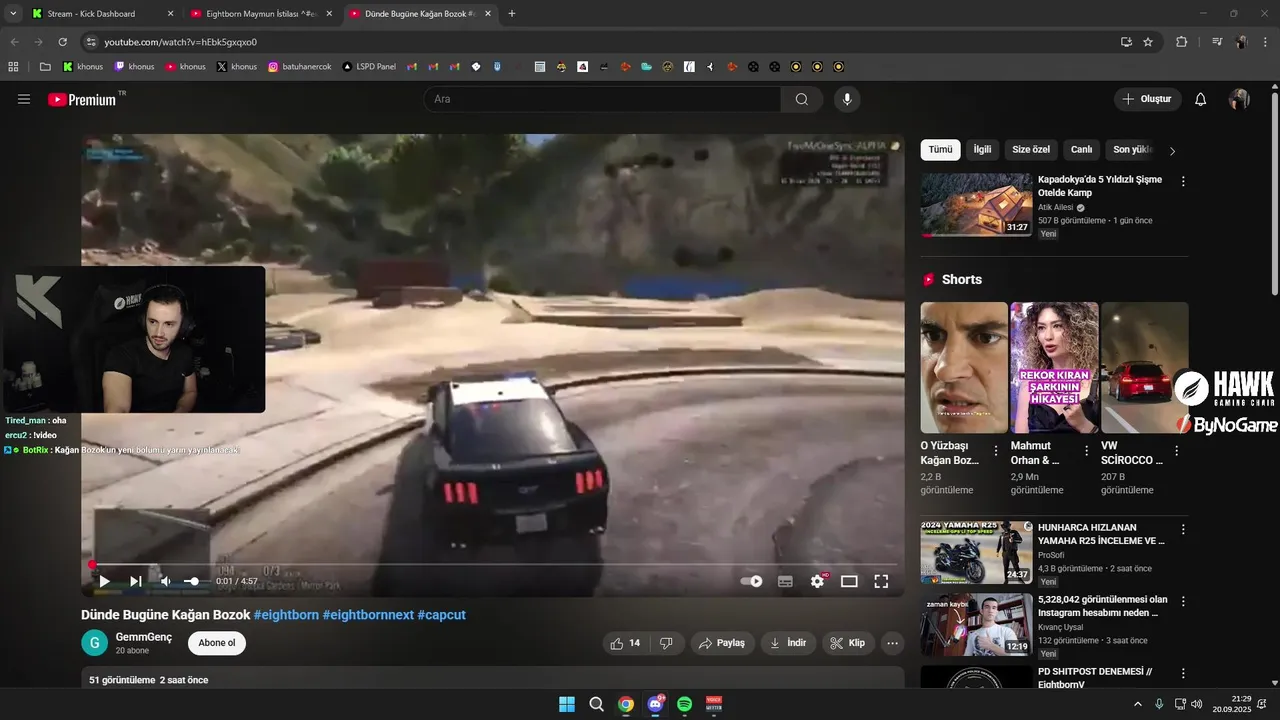Open options for Kapadokya video
The height and width of the screenshot is (720, 1280).
1183,182
